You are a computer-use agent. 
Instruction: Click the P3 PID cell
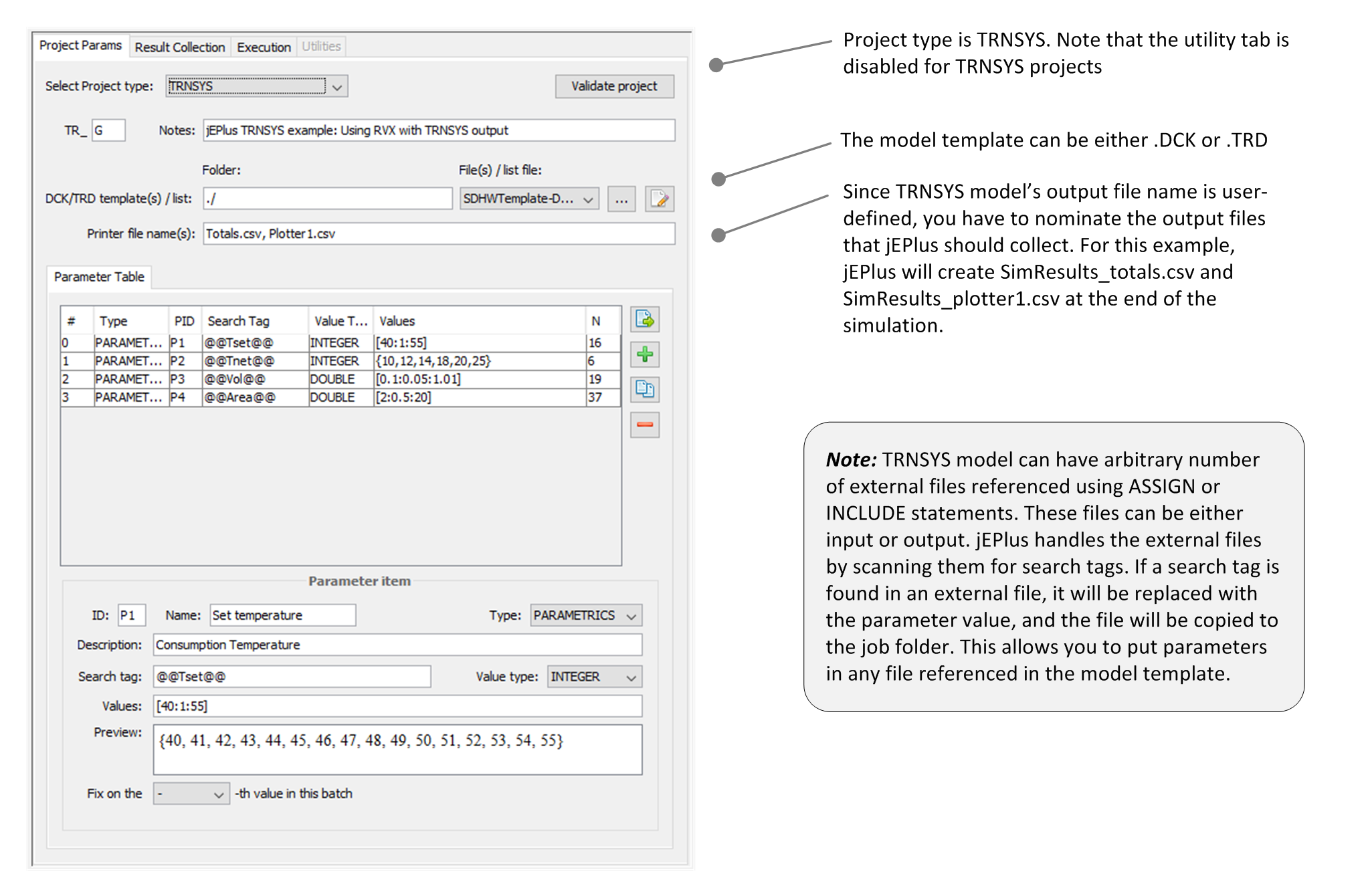[185, 379]
